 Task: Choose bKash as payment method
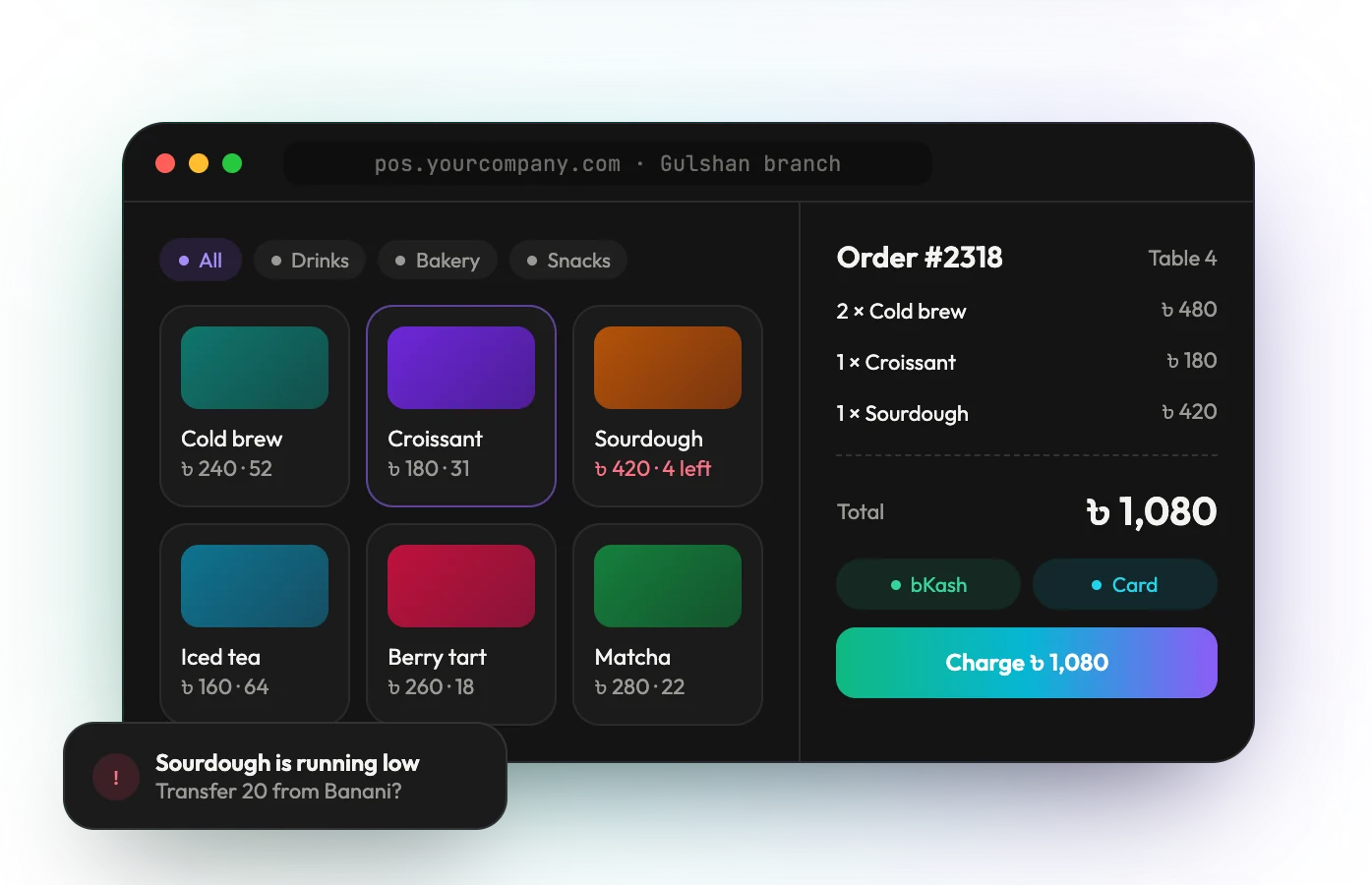(928, 585)
